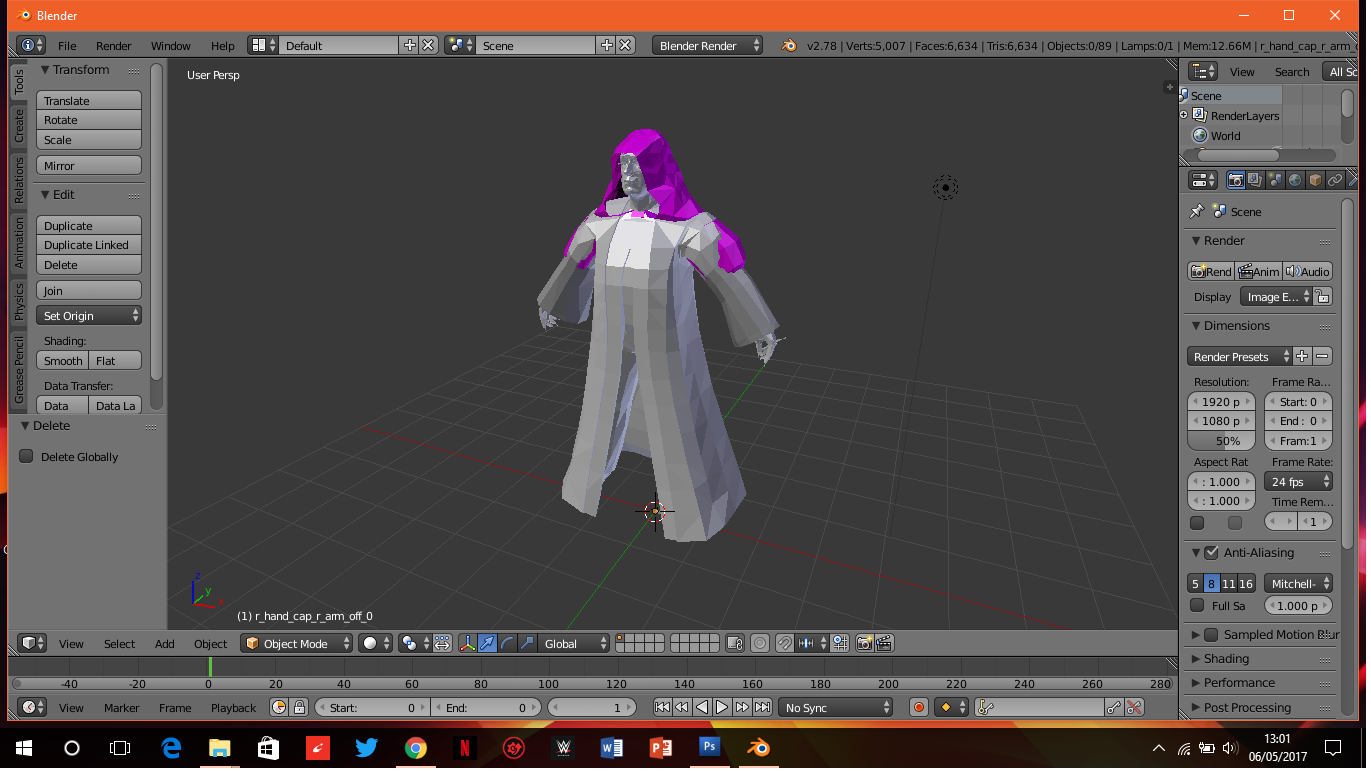This screenshot has width=1371, height=771.
Task: Open the 3D viewport Add menu
Action: click(x=165, y=644)
